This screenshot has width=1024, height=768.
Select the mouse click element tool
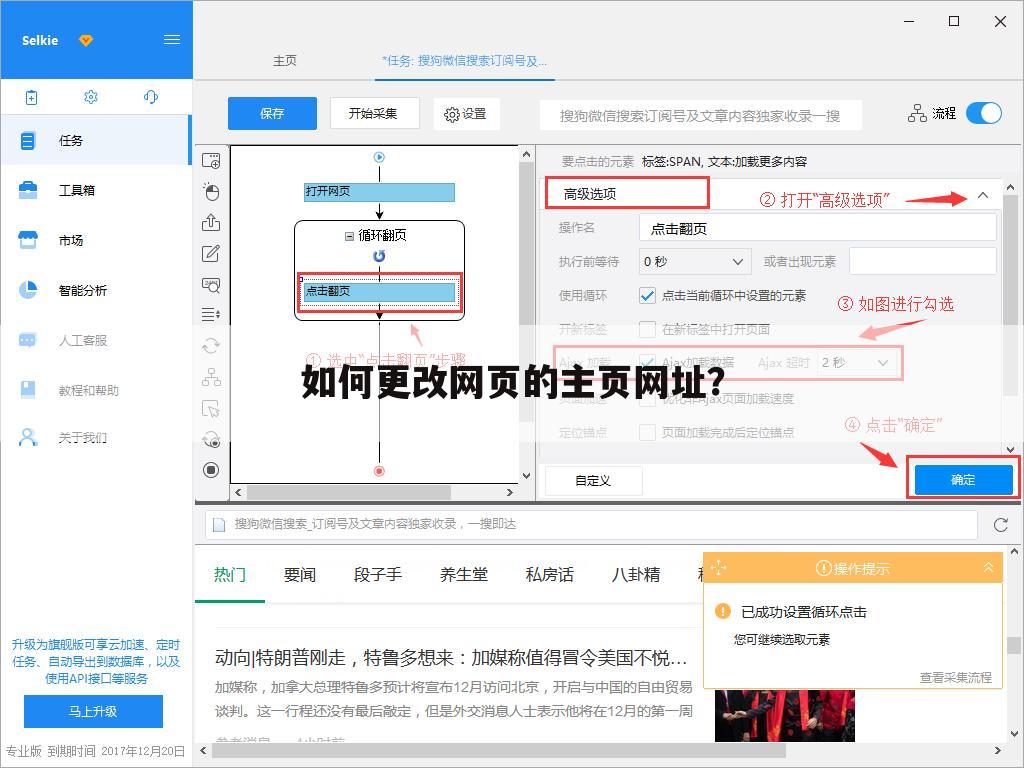point(211,191)
